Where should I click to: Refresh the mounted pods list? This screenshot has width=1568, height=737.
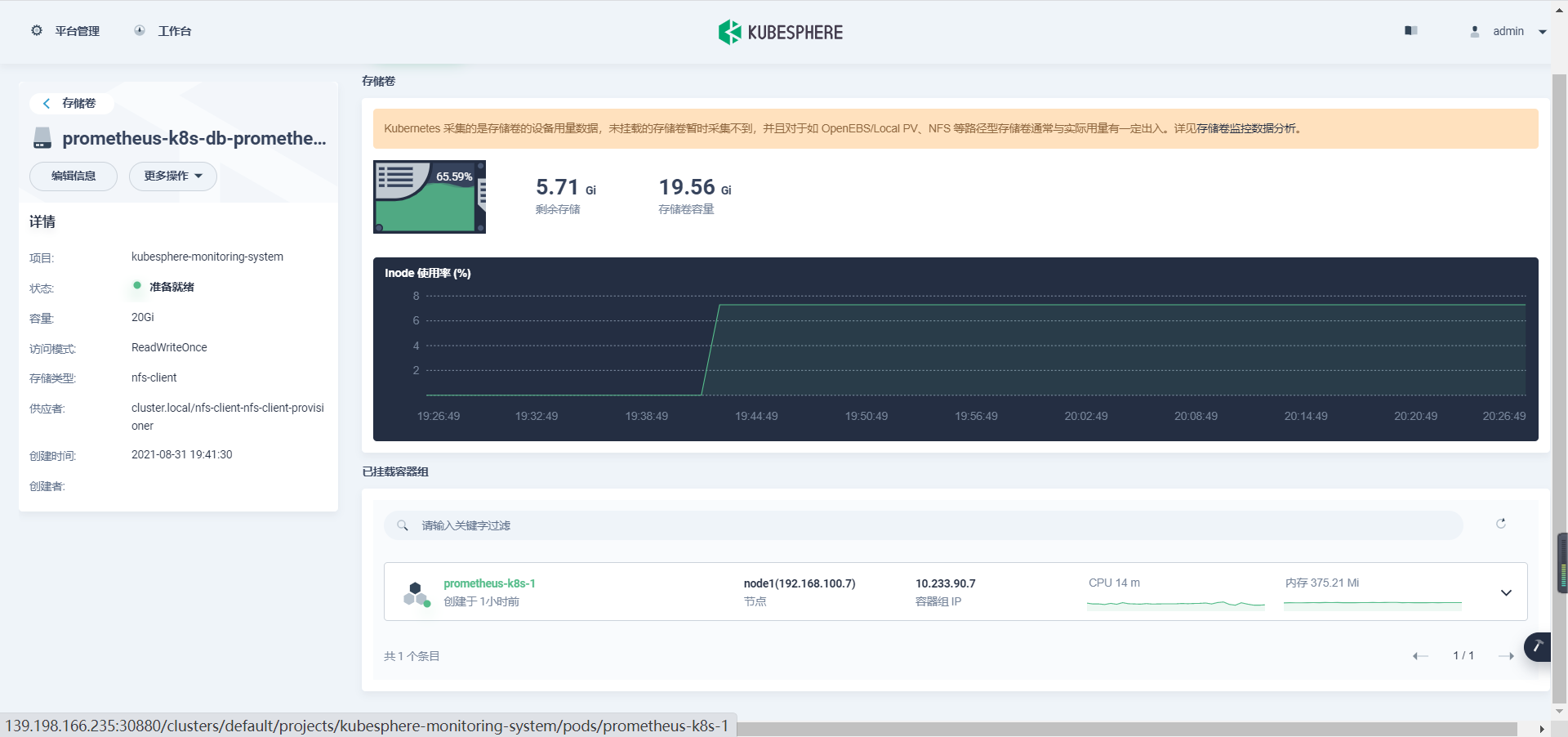[x=1501, y=524]
